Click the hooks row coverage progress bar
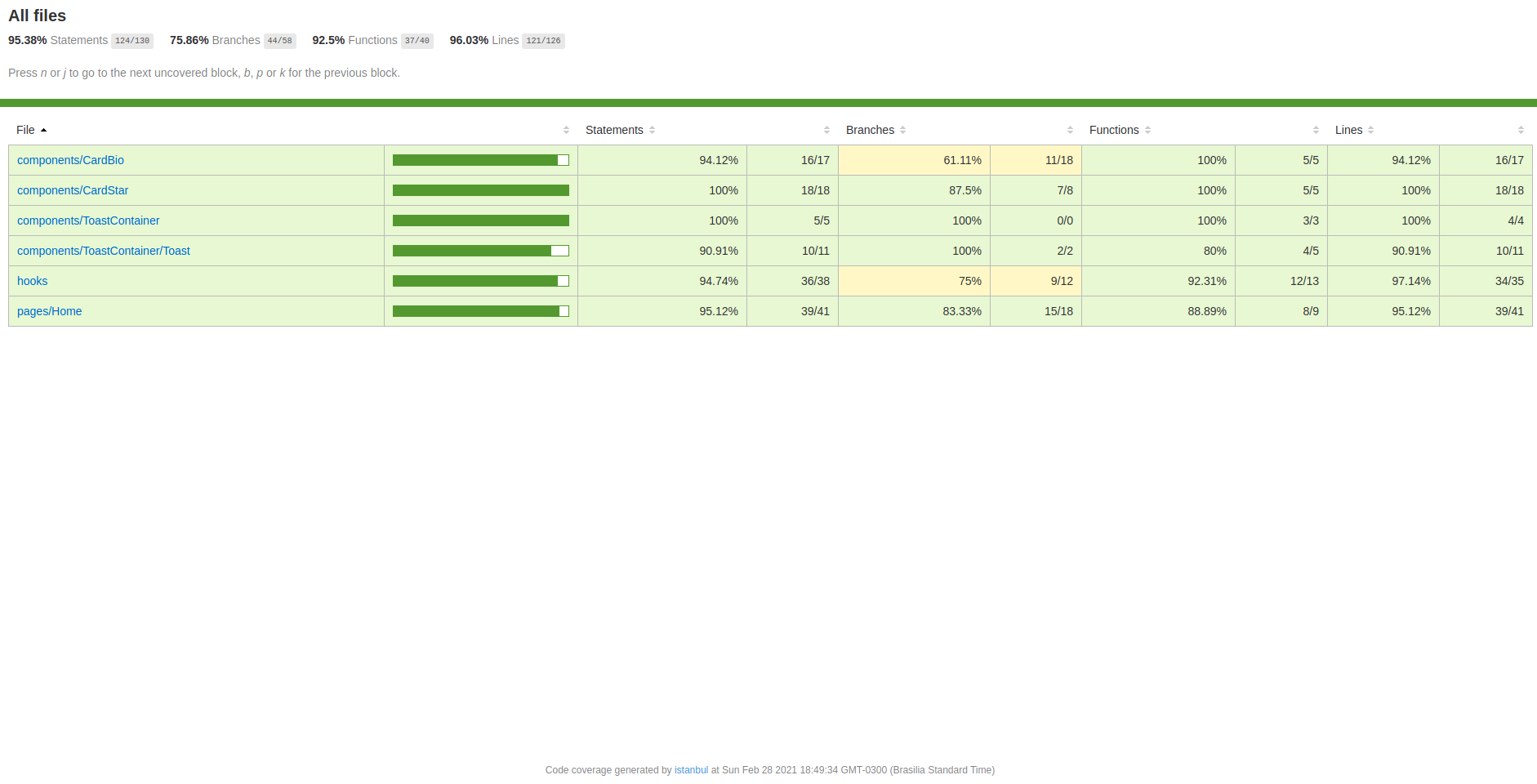This screenshot has width=1537, height=784. [x=480, y=280]
